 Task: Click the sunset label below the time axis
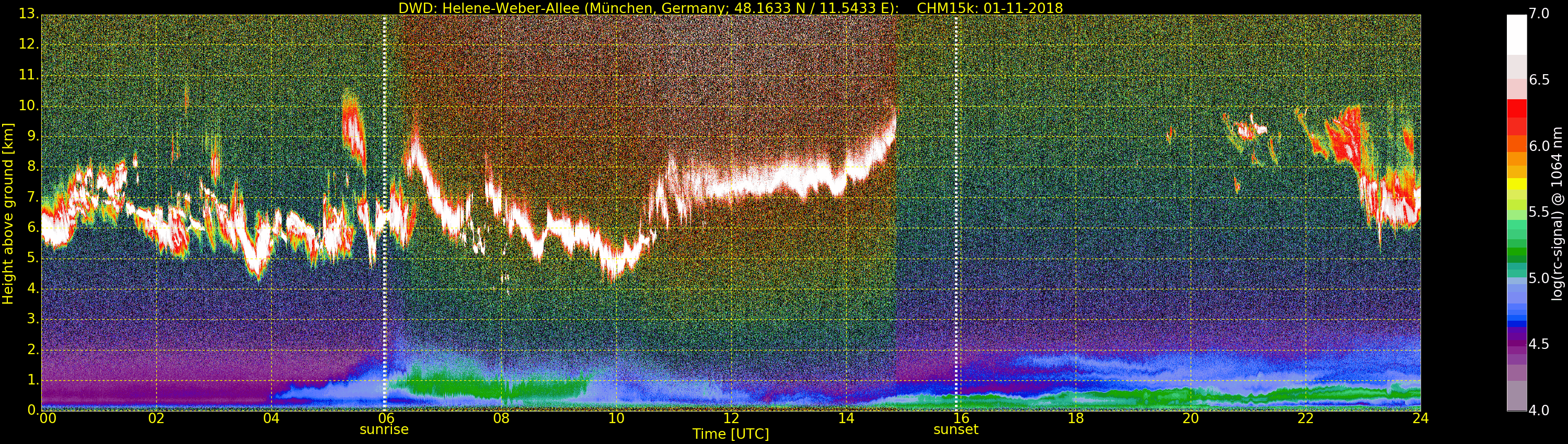click(x=955, y=429)
